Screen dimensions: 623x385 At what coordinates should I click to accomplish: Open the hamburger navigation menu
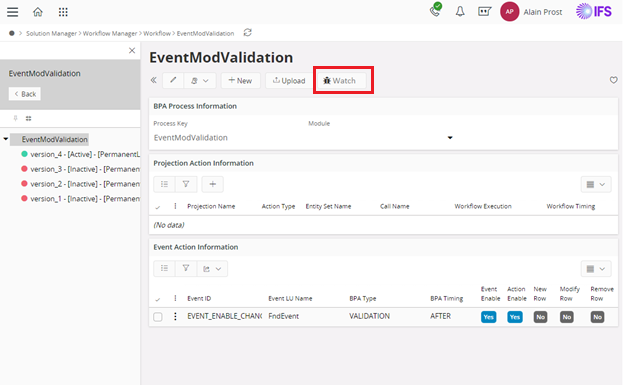coord(13,12)
